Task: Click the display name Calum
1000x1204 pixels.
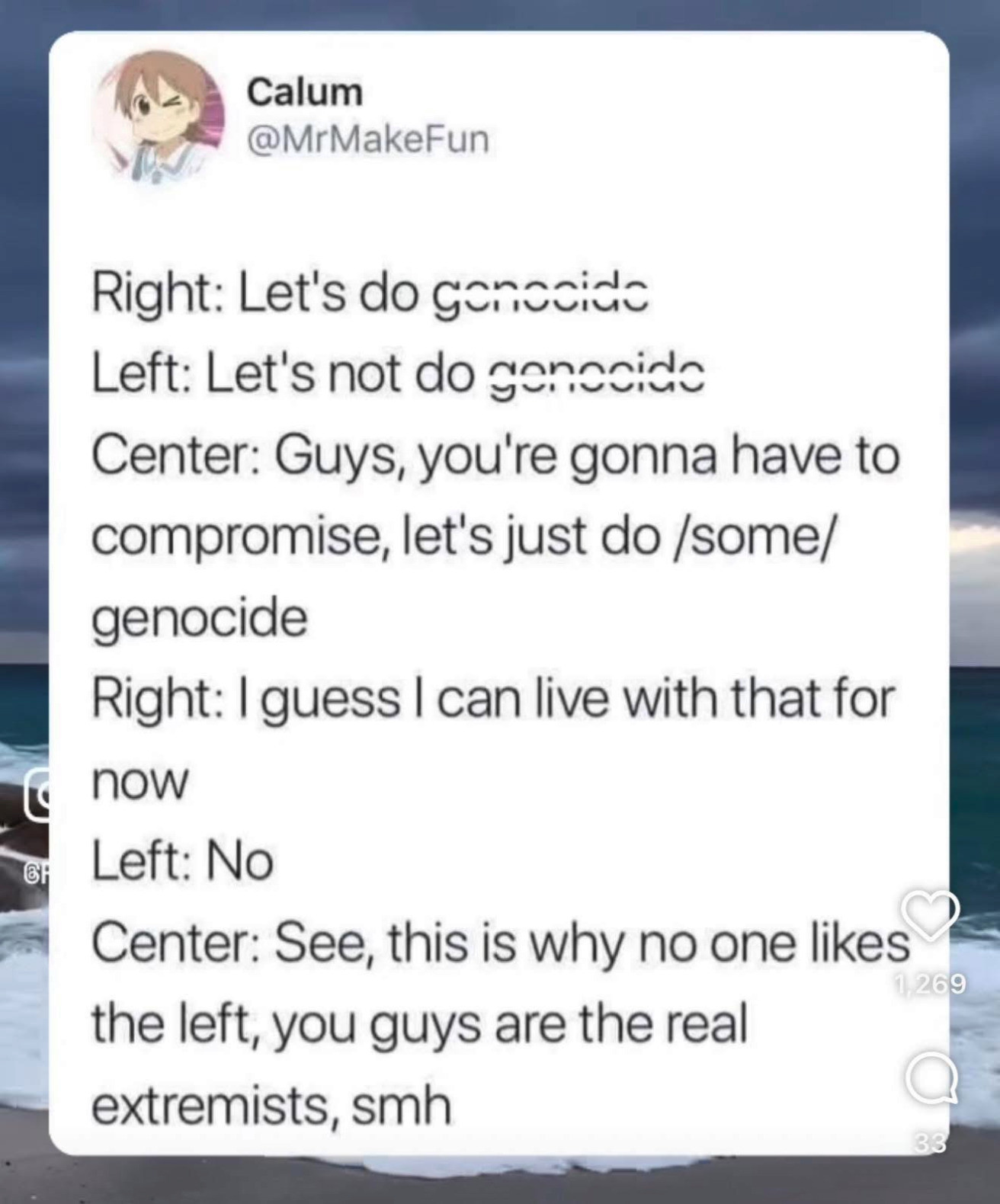Action: [305, 92]
